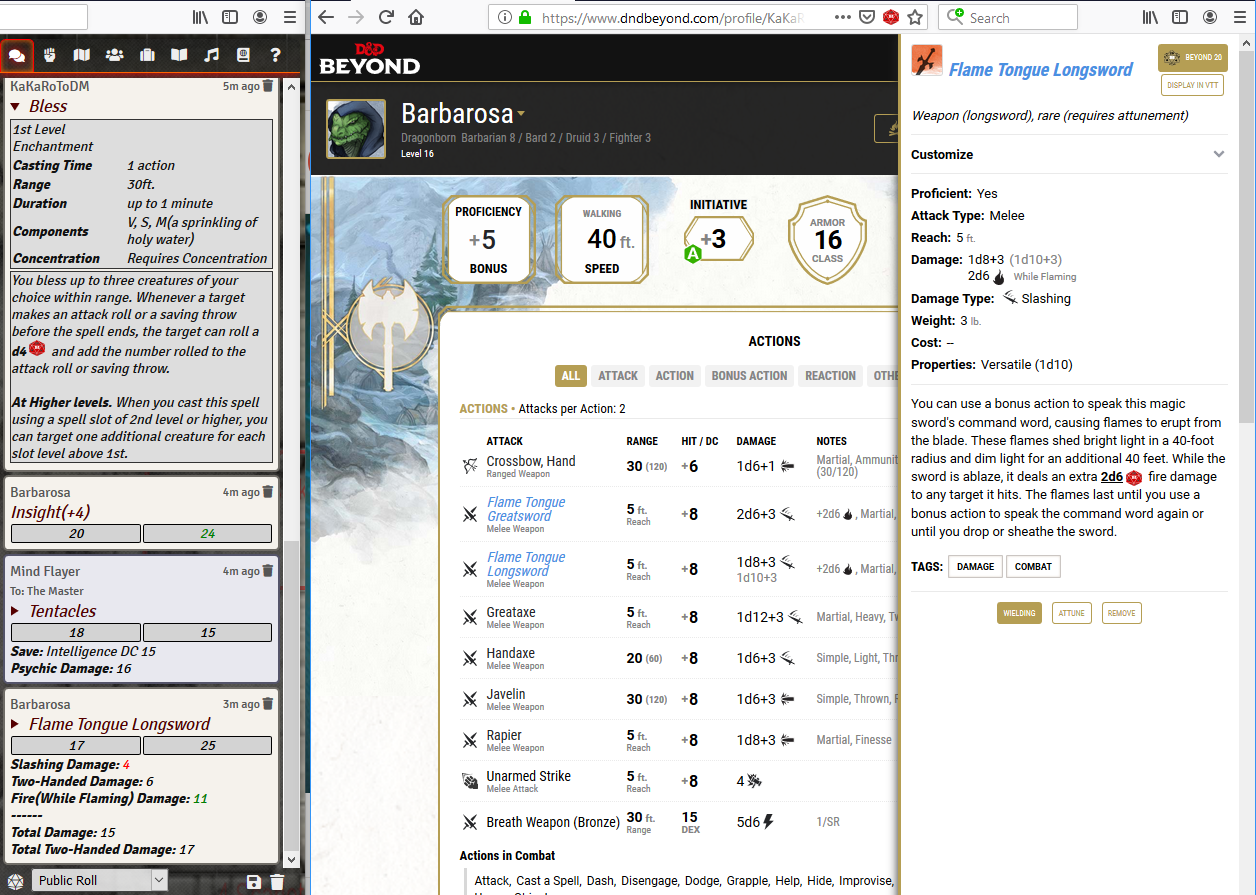1256x895 pixels.
Task: Collapse the Bless spell details
Action: [x=16, y=106]
